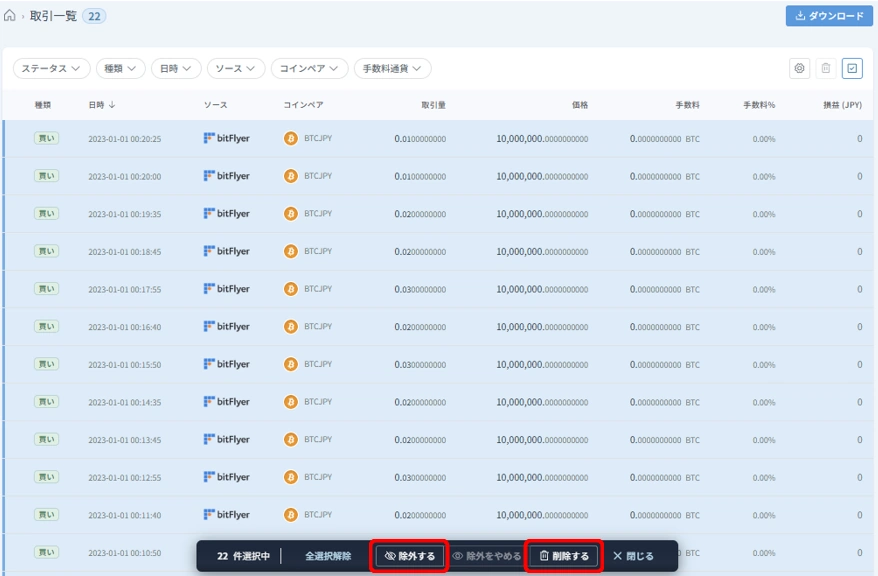This screenshot has height=576, width=878.
Task: Click the コインペア column header
Action: [303, 105]
